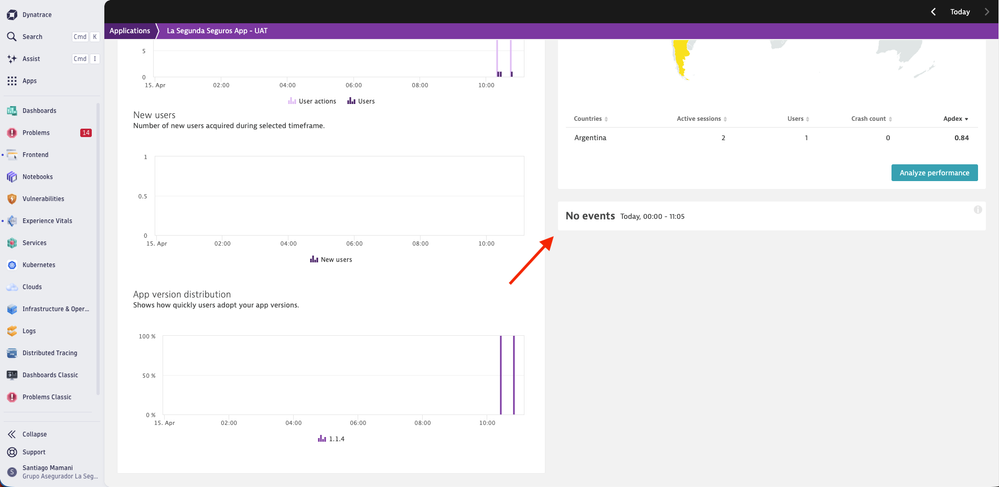Click the info icon in No events panel
This screenshot has width=999, height=487.
pos(978,210)
